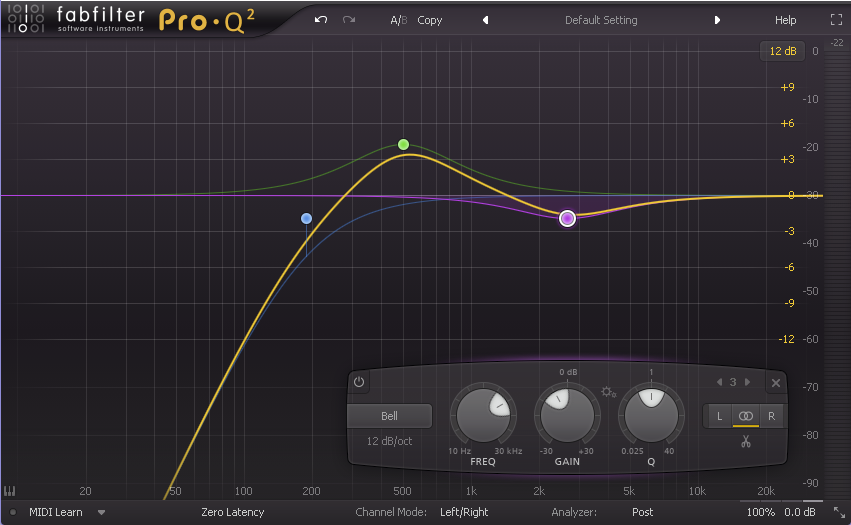This screenshot has width=851, height=525.
Task: Click the GAIN knob
Action: pos(567,415)
